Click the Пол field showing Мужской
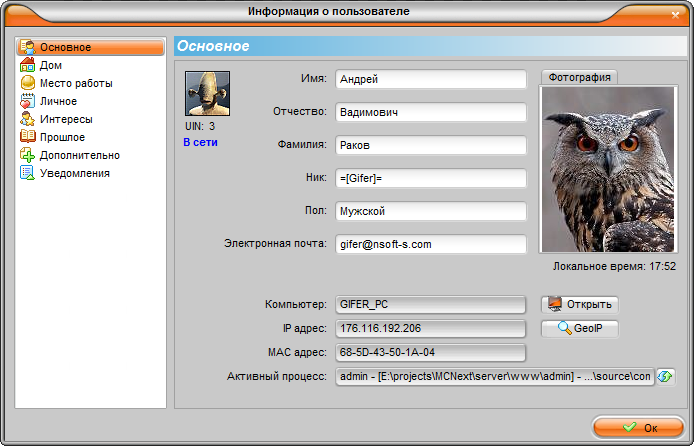 click(431, 211)
